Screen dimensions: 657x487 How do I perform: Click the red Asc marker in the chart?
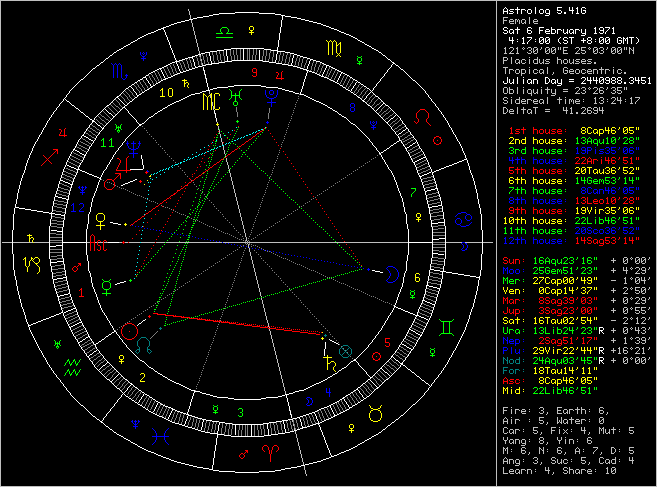[x=100, y=243]
